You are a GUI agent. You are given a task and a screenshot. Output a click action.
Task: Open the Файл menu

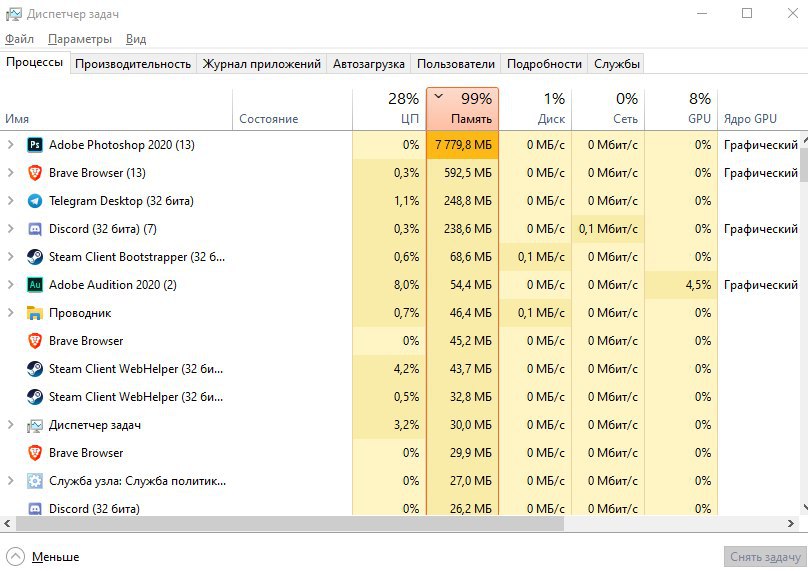click(20, 39)
